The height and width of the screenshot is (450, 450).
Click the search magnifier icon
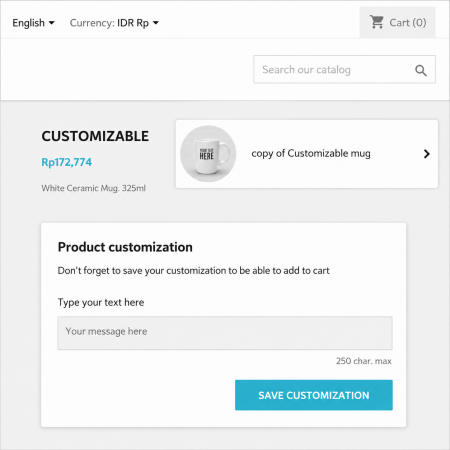(421, 70)
